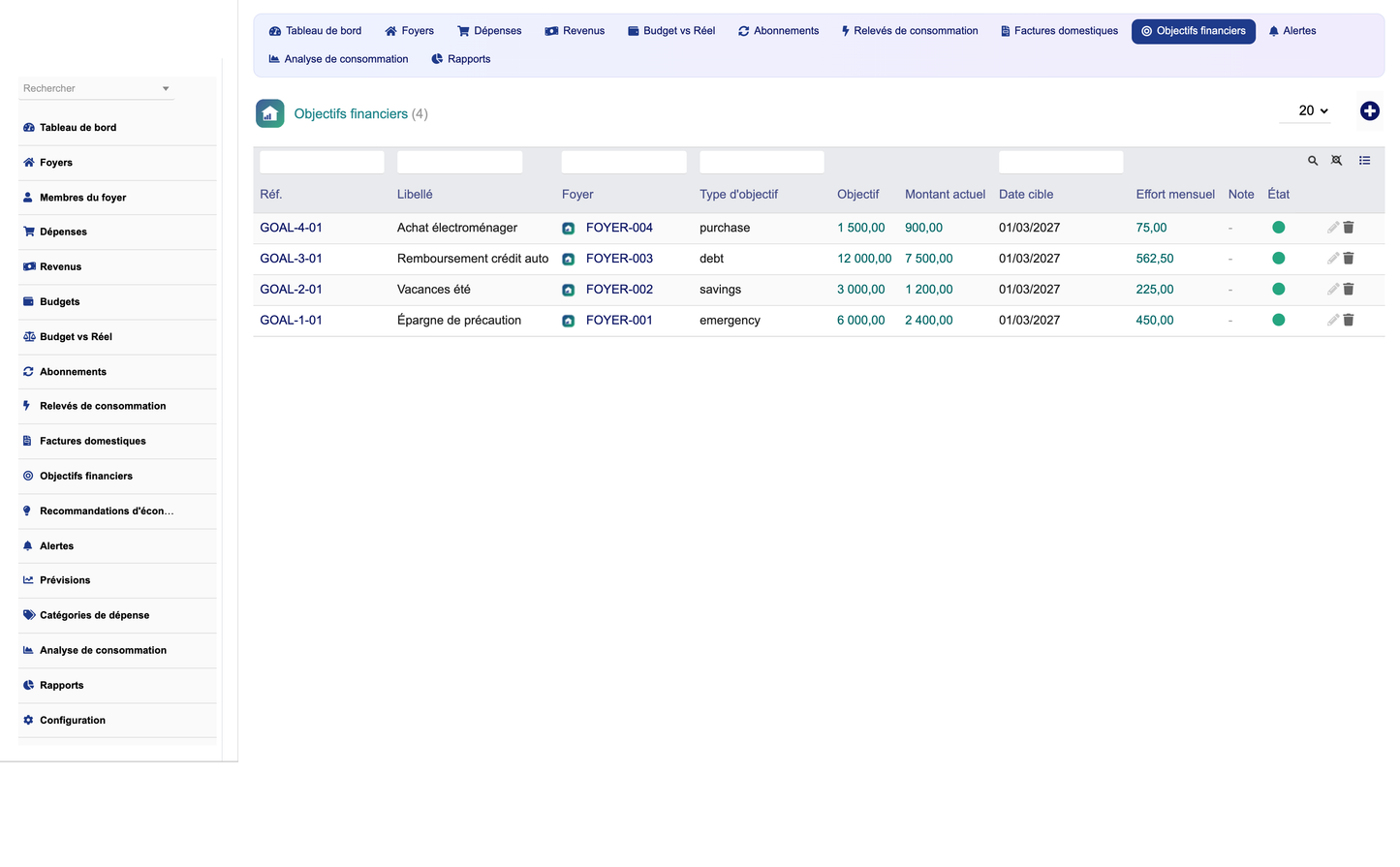Open the 20 rows-per-page dropdown

tap(1313, 110)
